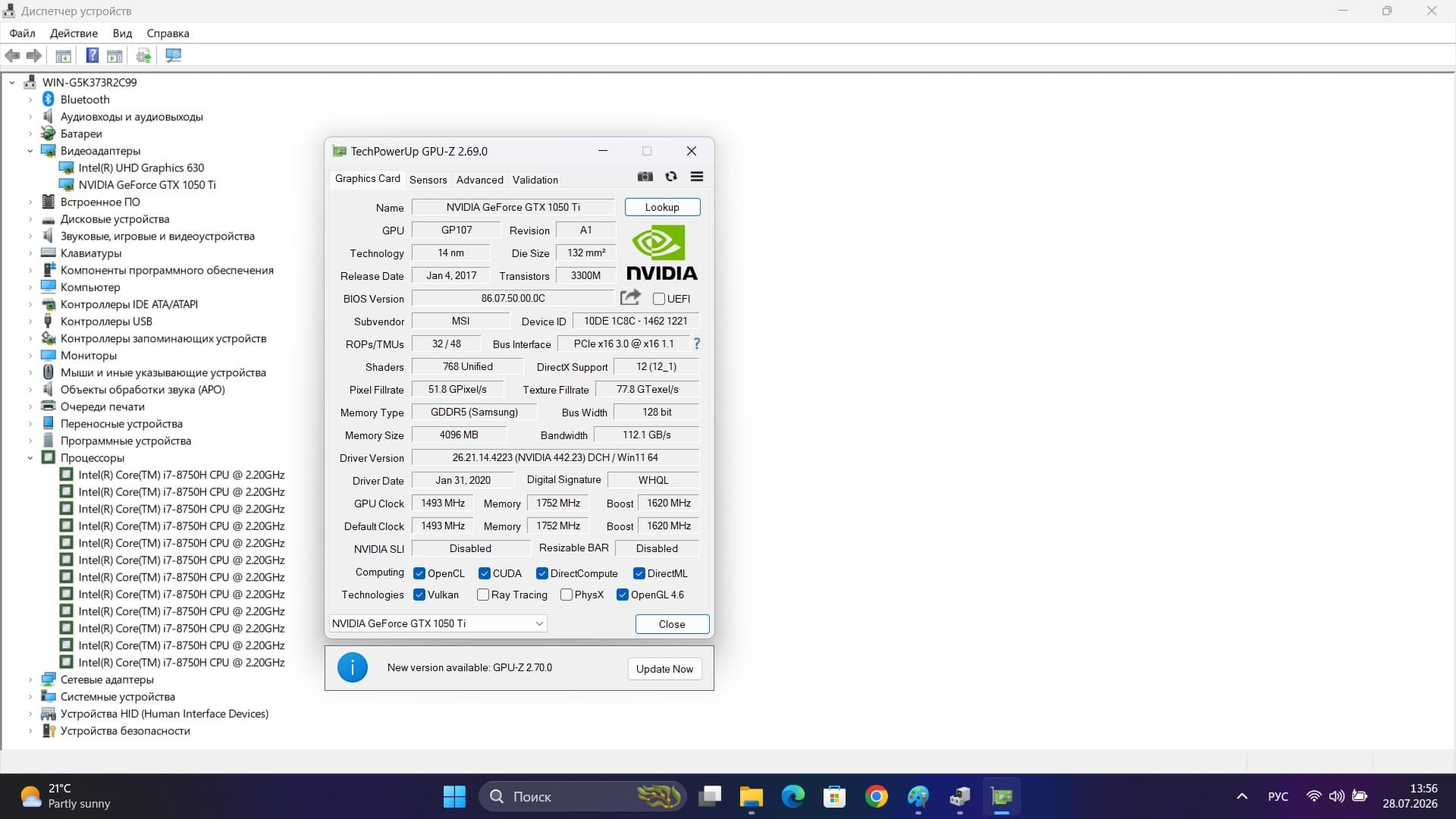The width and height of the screenshot is (1456, 819).
Task: Collapse the Процессоры tree node
Action: point(30,458)
